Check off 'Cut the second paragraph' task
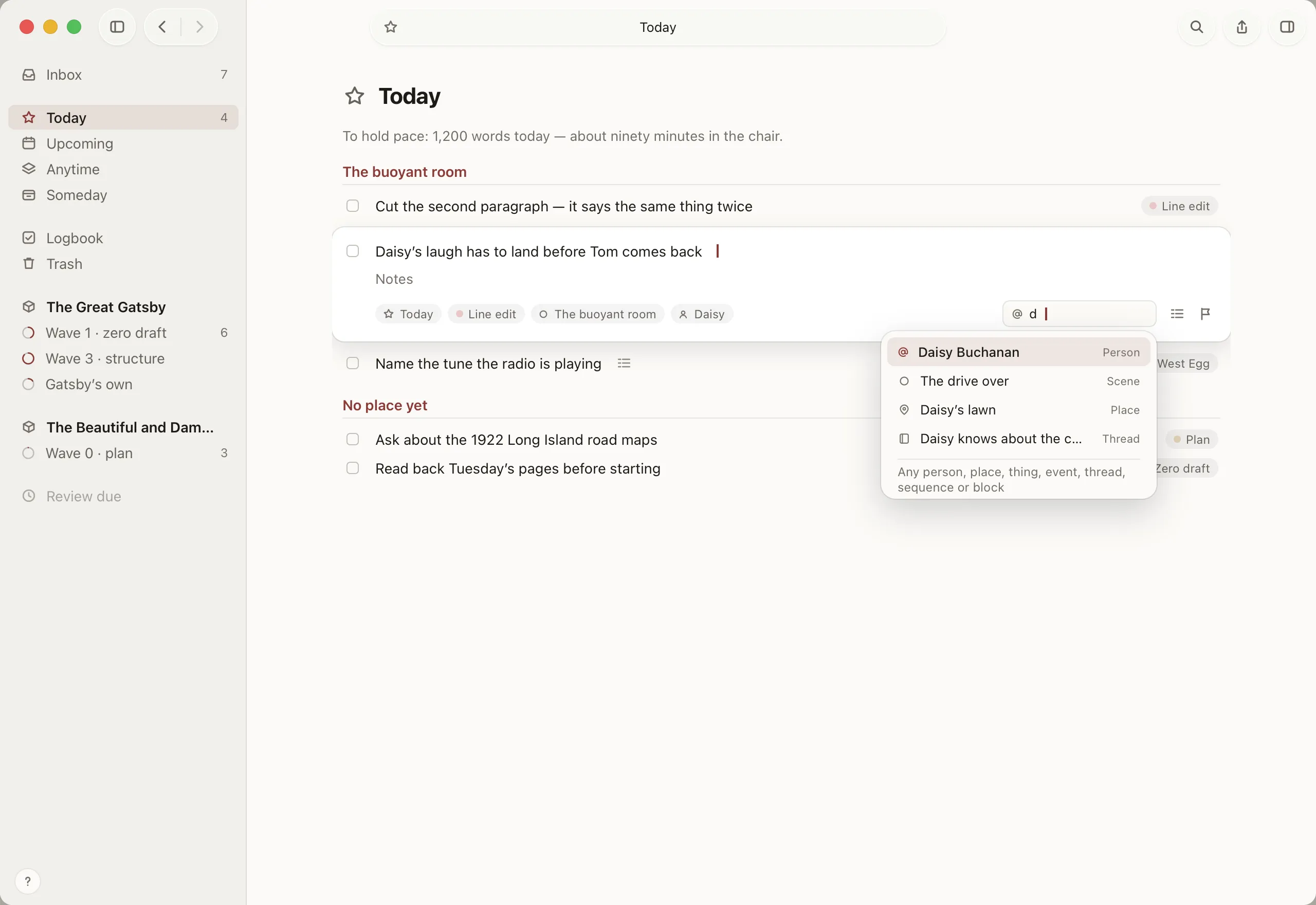The image size is (1316, 905). point(353,206)
